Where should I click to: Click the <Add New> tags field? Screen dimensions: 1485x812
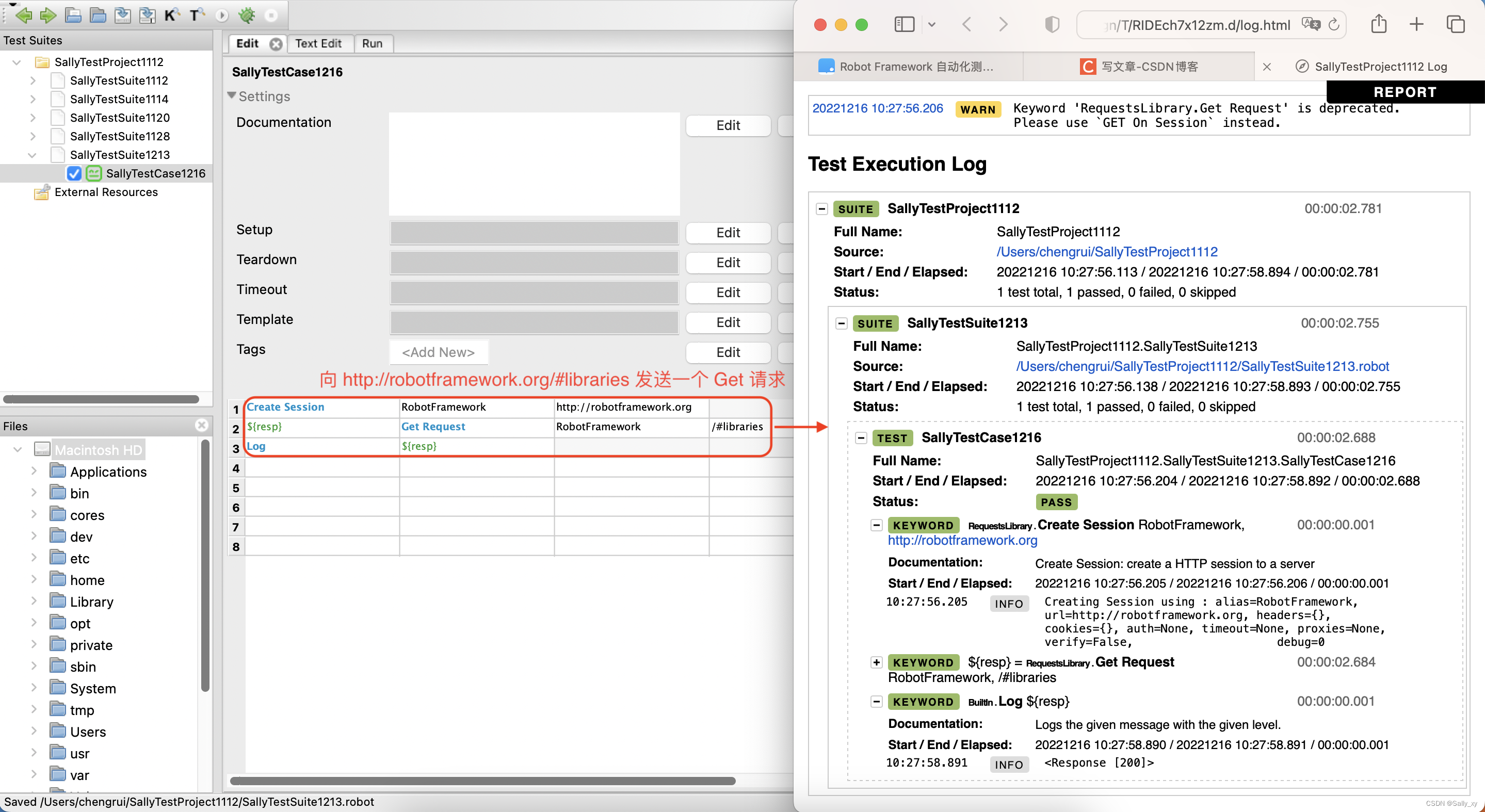click(438, 352)
